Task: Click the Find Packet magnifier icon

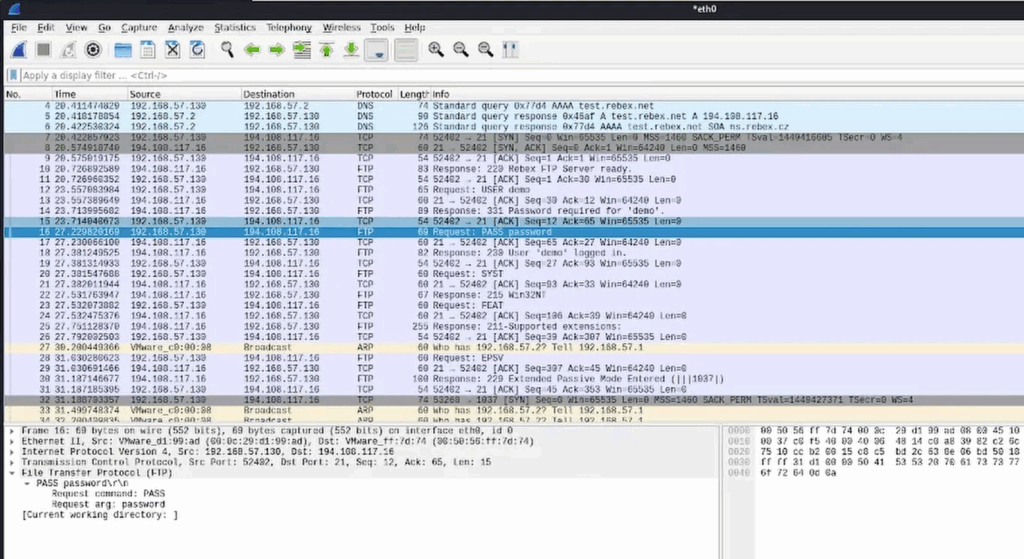Action: click(x=228, y=49)
